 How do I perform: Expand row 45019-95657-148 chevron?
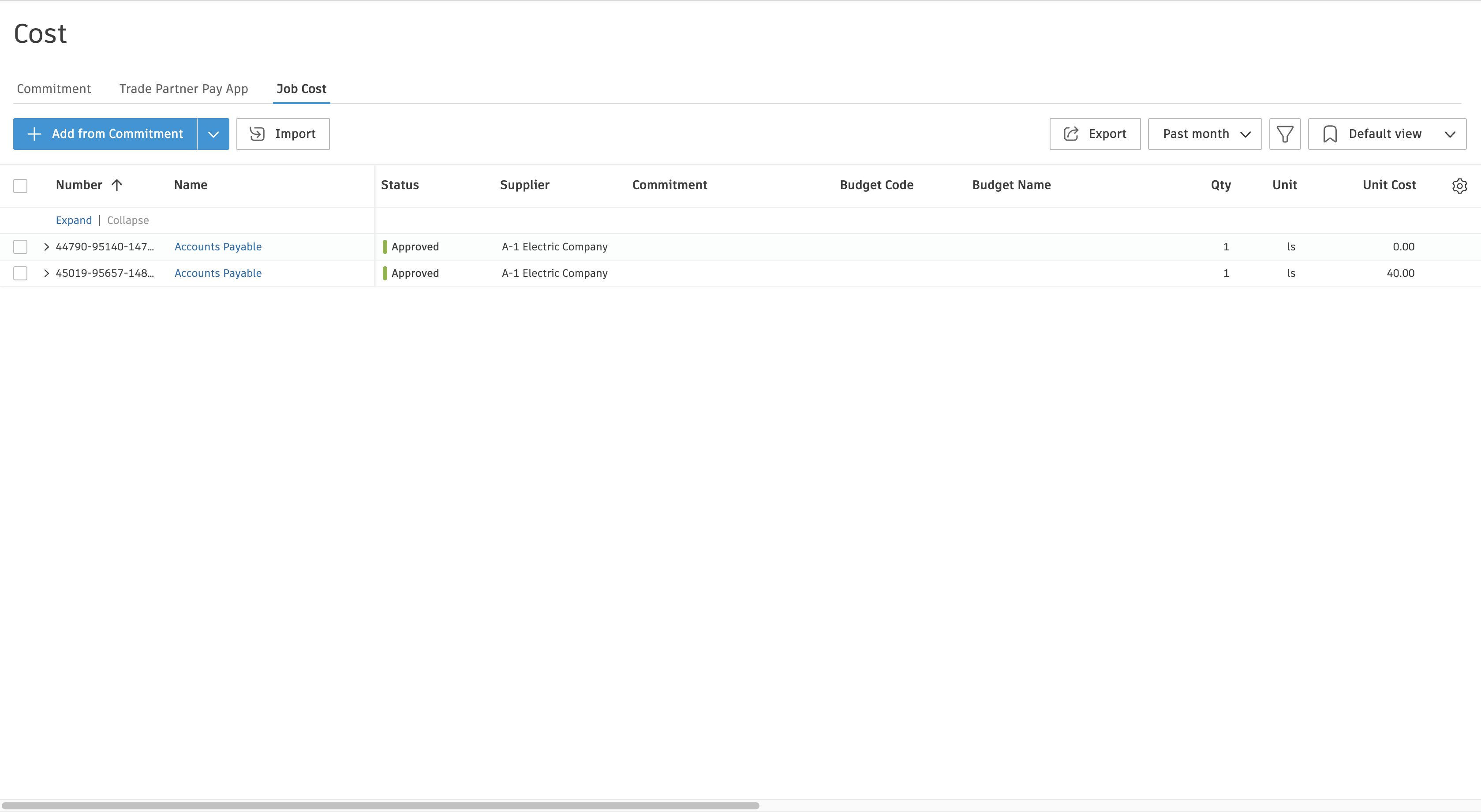(x=47, y=273)
